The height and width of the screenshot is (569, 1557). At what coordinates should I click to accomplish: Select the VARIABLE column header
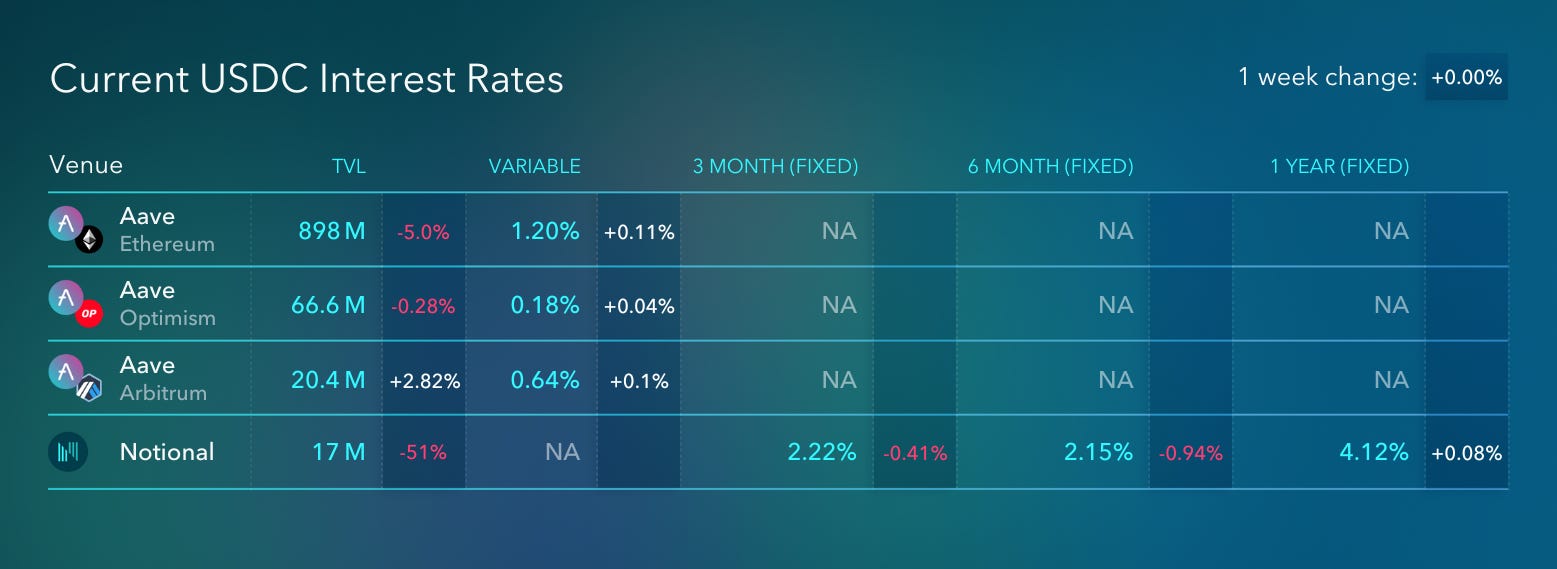[x=534, y=167]
